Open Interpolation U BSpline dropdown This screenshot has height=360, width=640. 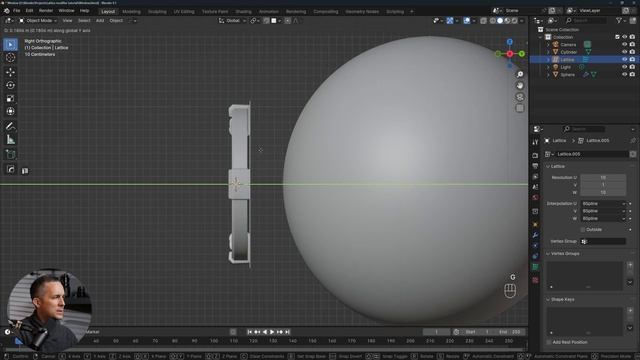coord(603,204)
